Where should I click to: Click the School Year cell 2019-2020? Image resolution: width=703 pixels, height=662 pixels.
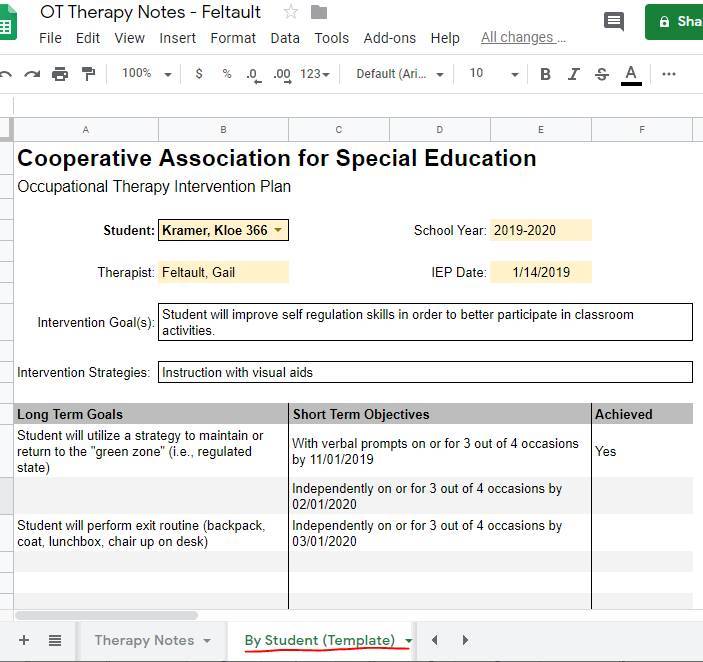541,230
